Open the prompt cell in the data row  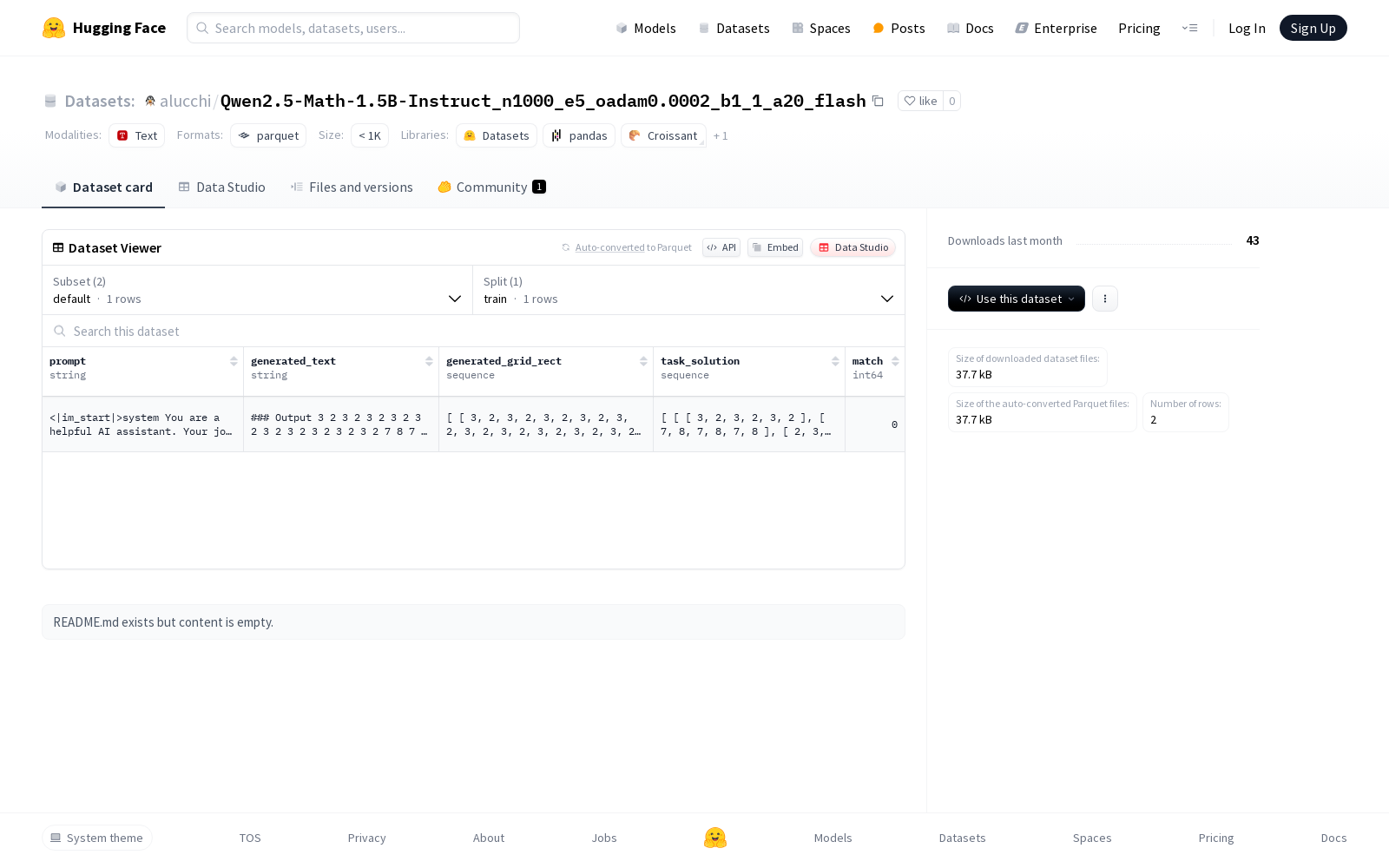[142, 424]
